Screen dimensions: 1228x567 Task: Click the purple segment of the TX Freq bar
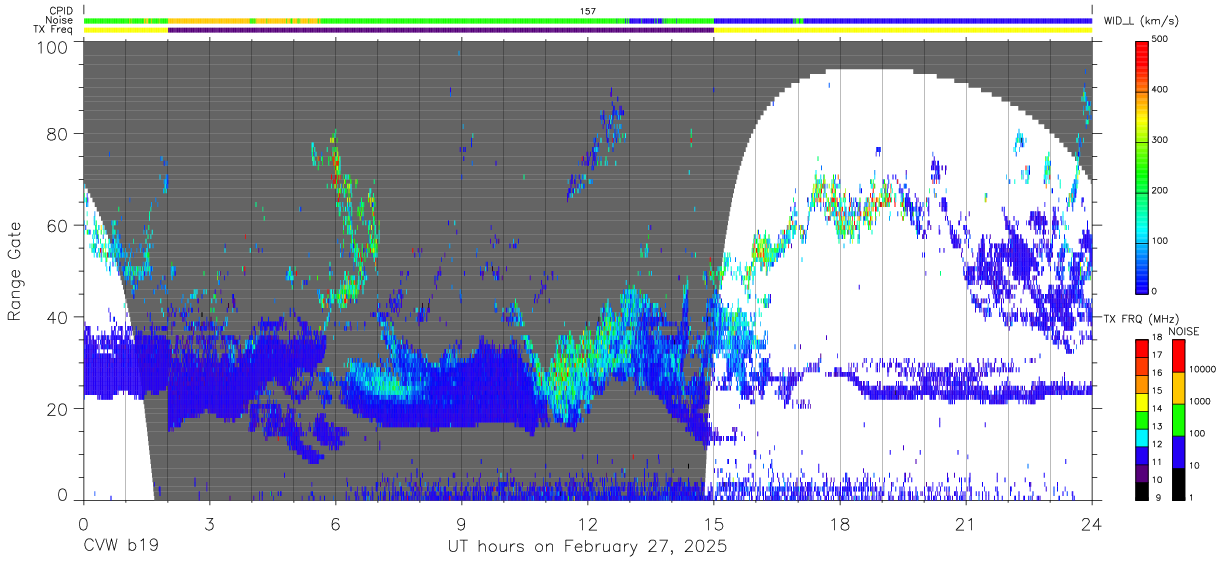pyautogui.click(x=440, y=30)
